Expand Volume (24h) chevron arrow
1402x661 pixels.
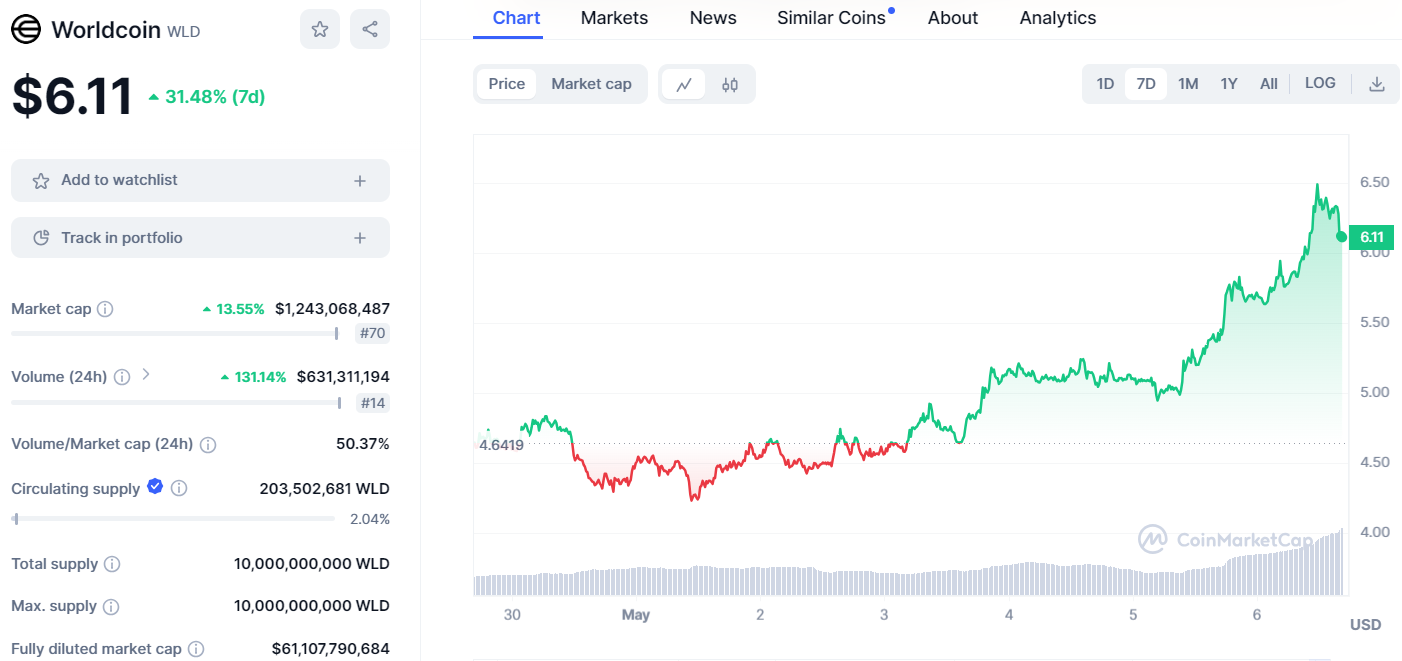[x=146, y=375]
